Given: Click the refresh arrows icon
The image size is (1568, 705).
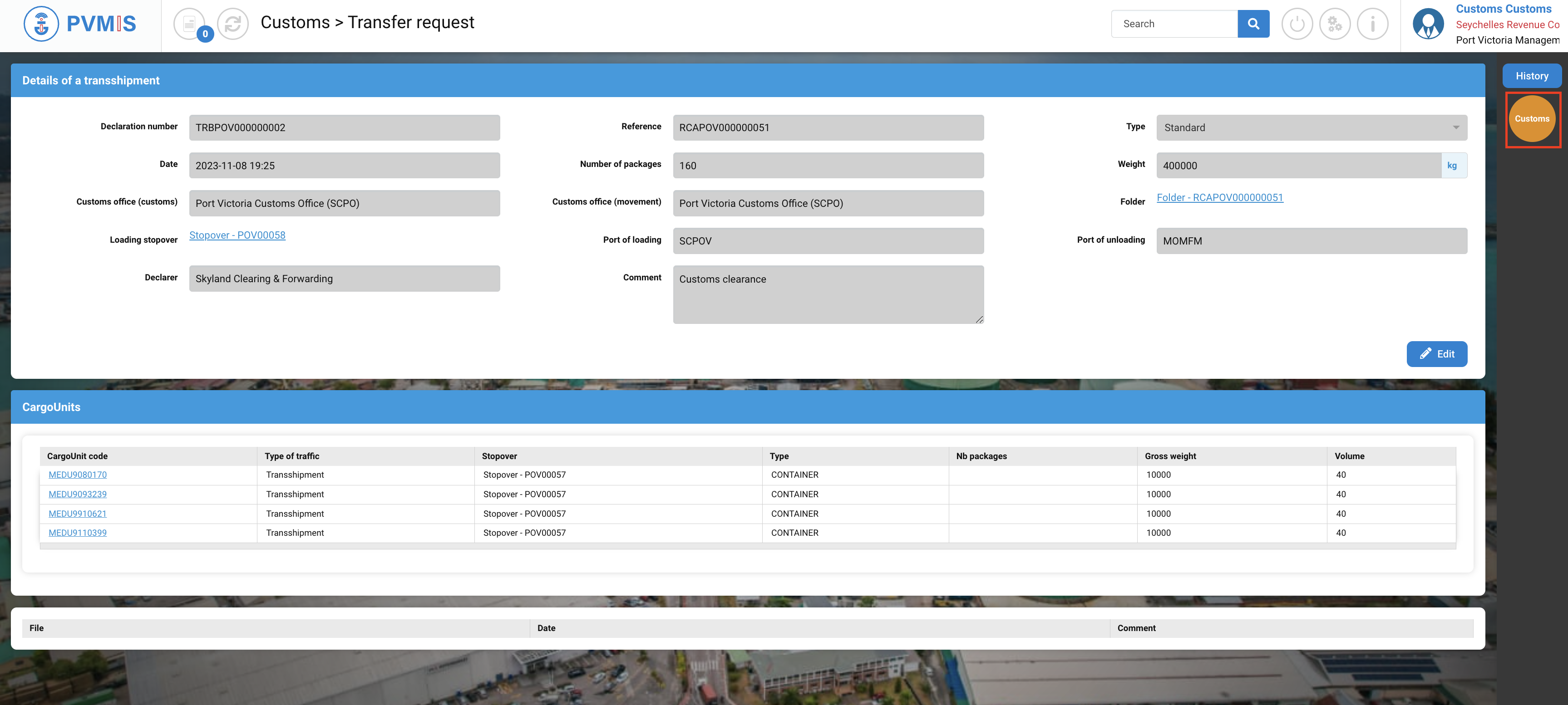Looking at the screenshot, I should (x=232, y=24).
